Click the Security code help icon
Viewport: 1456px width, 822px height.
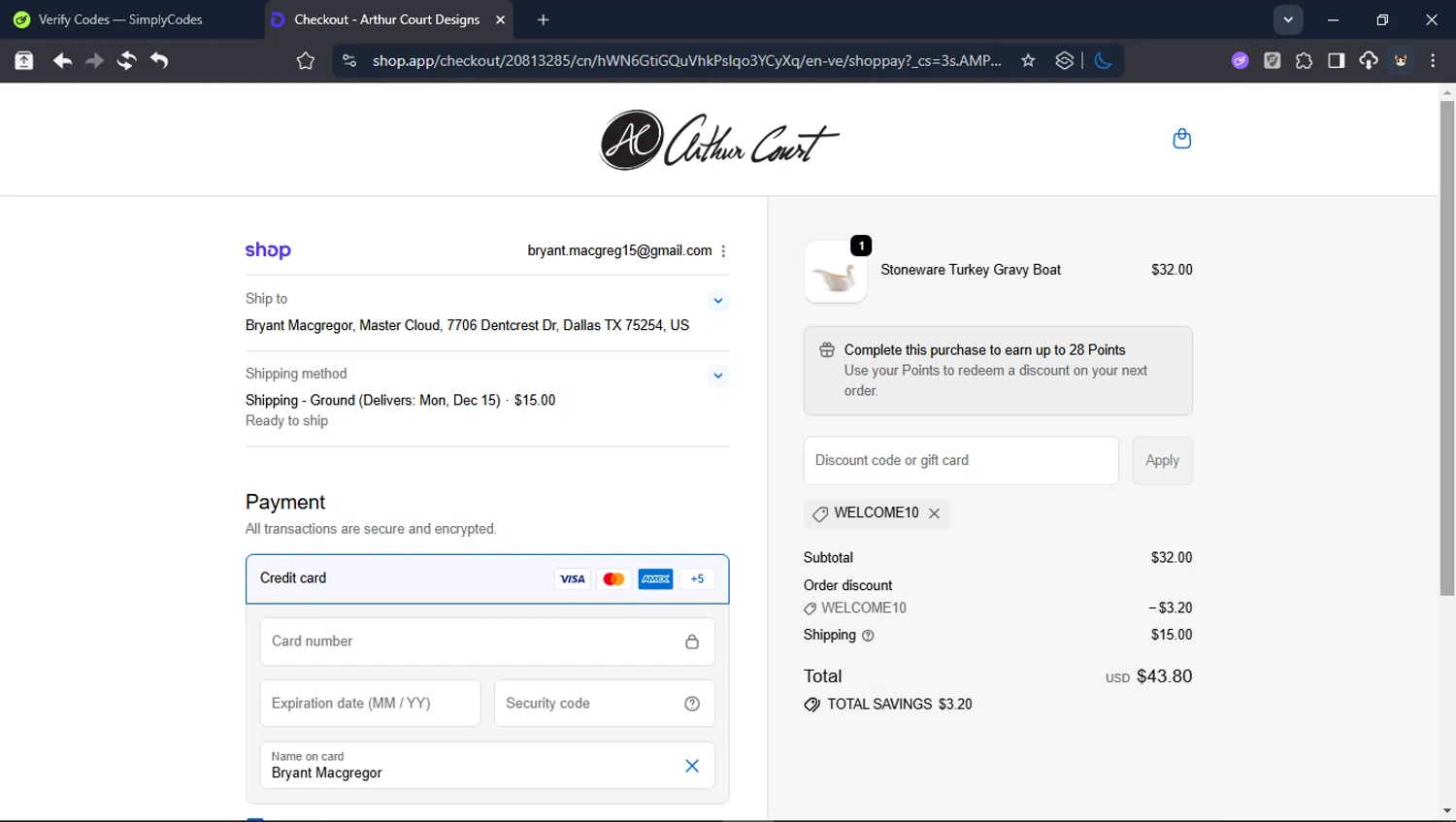pos(692,704)
